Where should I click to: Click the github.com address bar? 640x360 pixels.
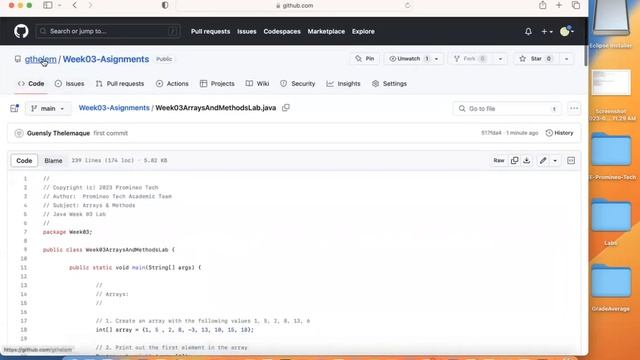(295, 5)
